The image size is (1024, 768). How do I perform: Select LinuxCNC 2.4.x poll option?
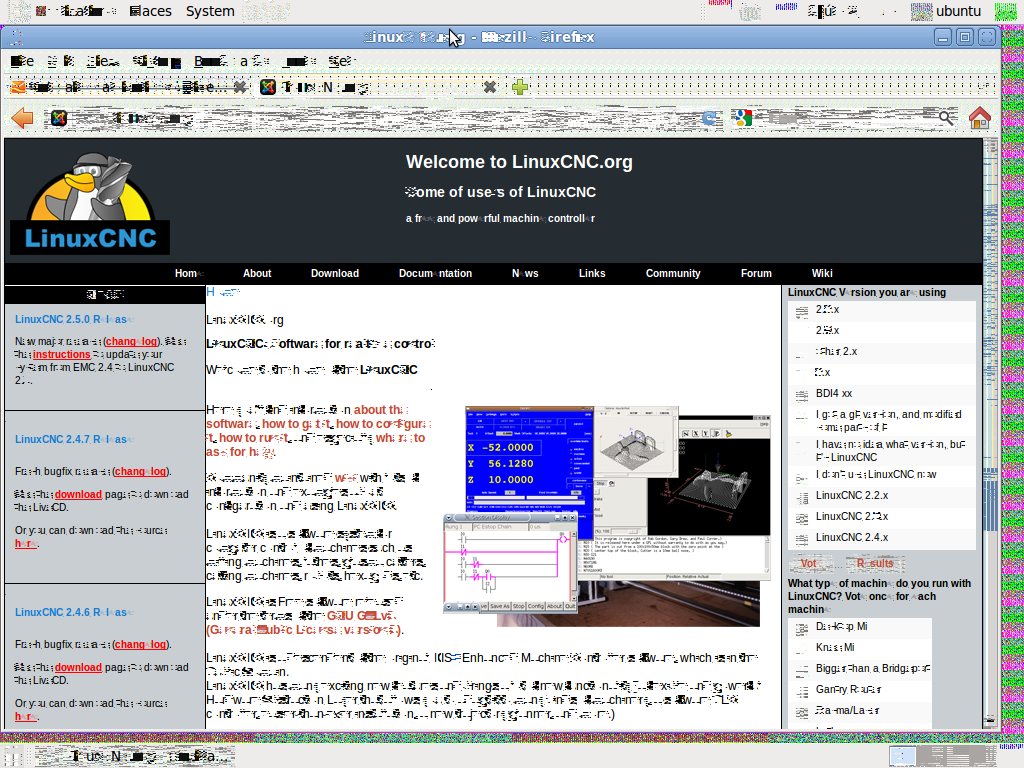(x=802, y=538)
